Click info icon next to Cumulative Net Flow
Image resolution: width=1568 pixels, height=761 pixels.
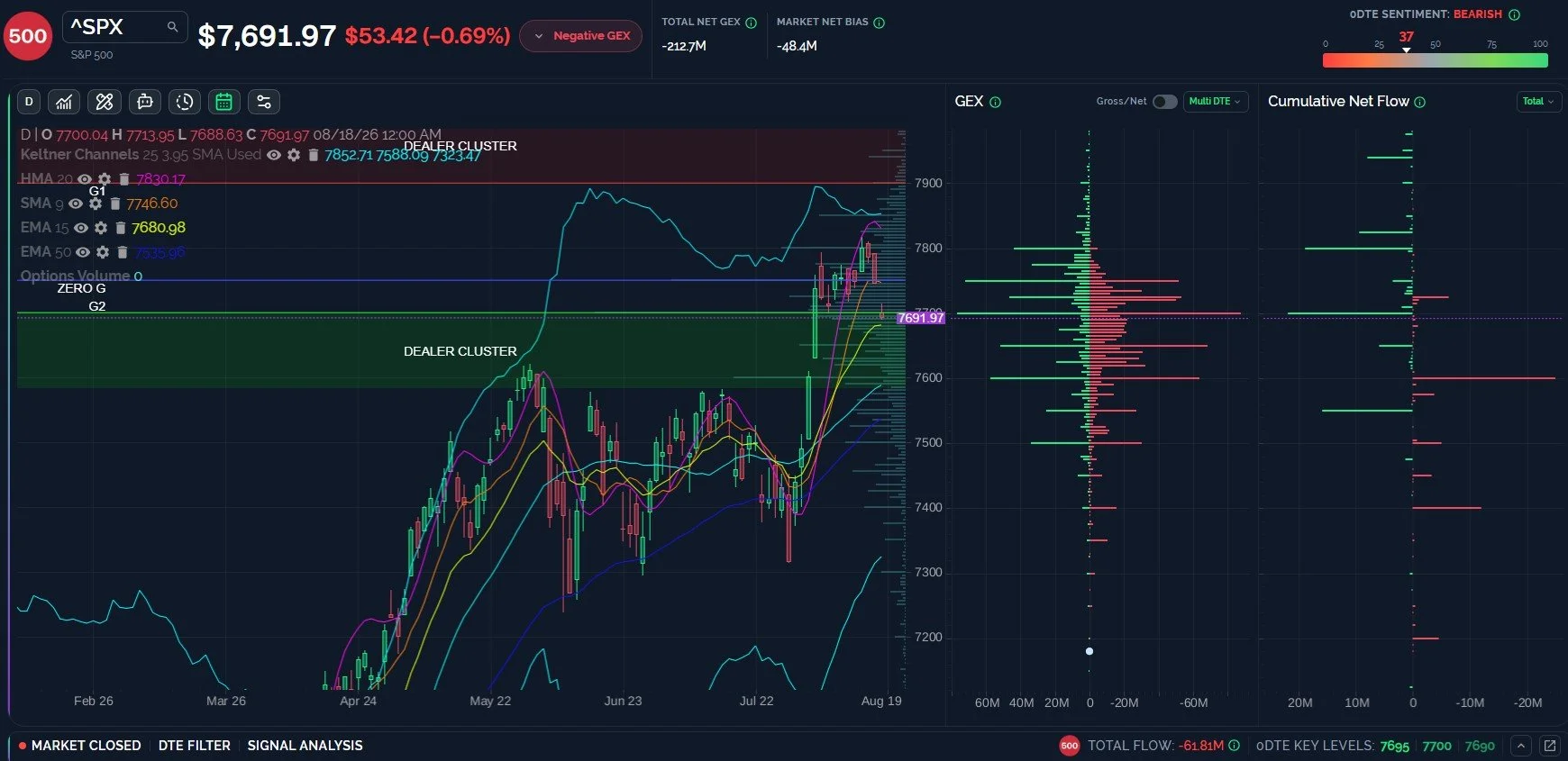[x=1419, y=102]
